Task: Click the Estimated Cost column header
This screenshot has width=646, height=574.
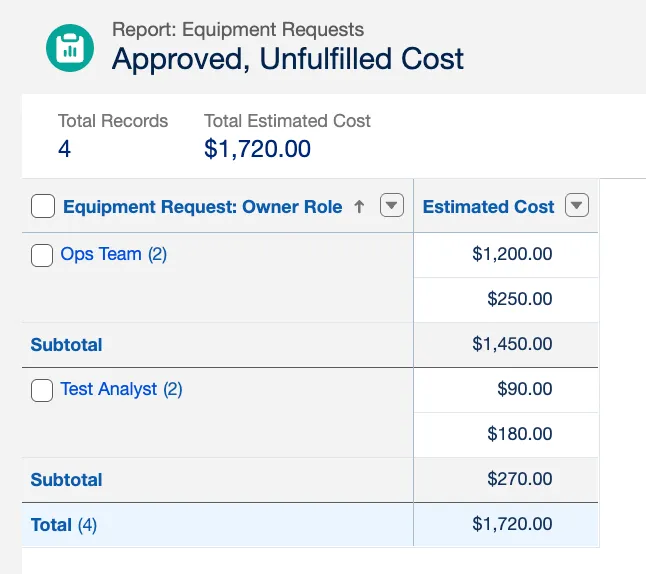Action: [x=488, y=206]
